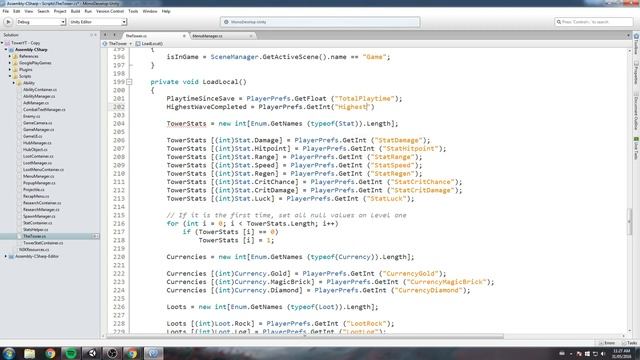Open the Build menu

click(76, 11)
